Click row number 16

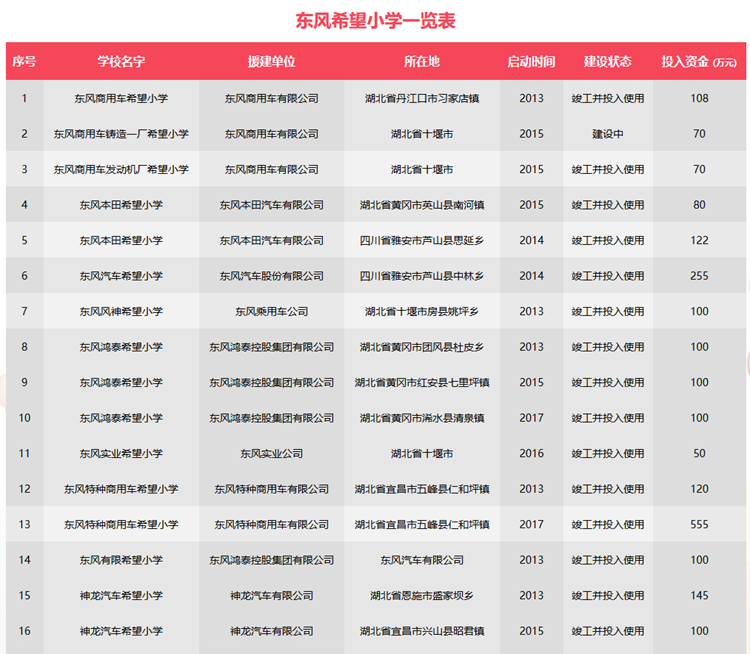click(24, 631)
